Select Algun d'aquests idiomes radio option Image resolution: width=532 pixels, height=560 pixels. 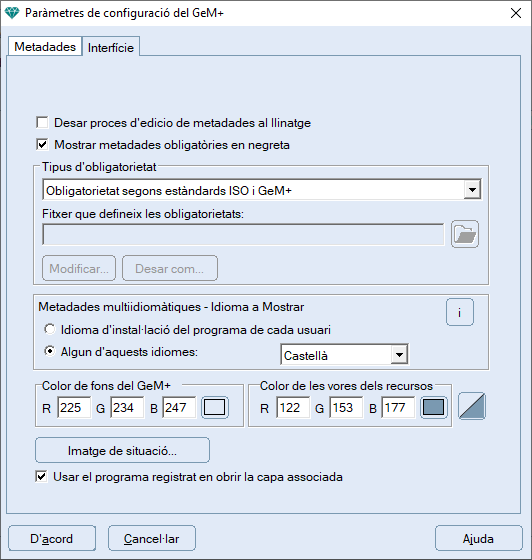point(50,351)
